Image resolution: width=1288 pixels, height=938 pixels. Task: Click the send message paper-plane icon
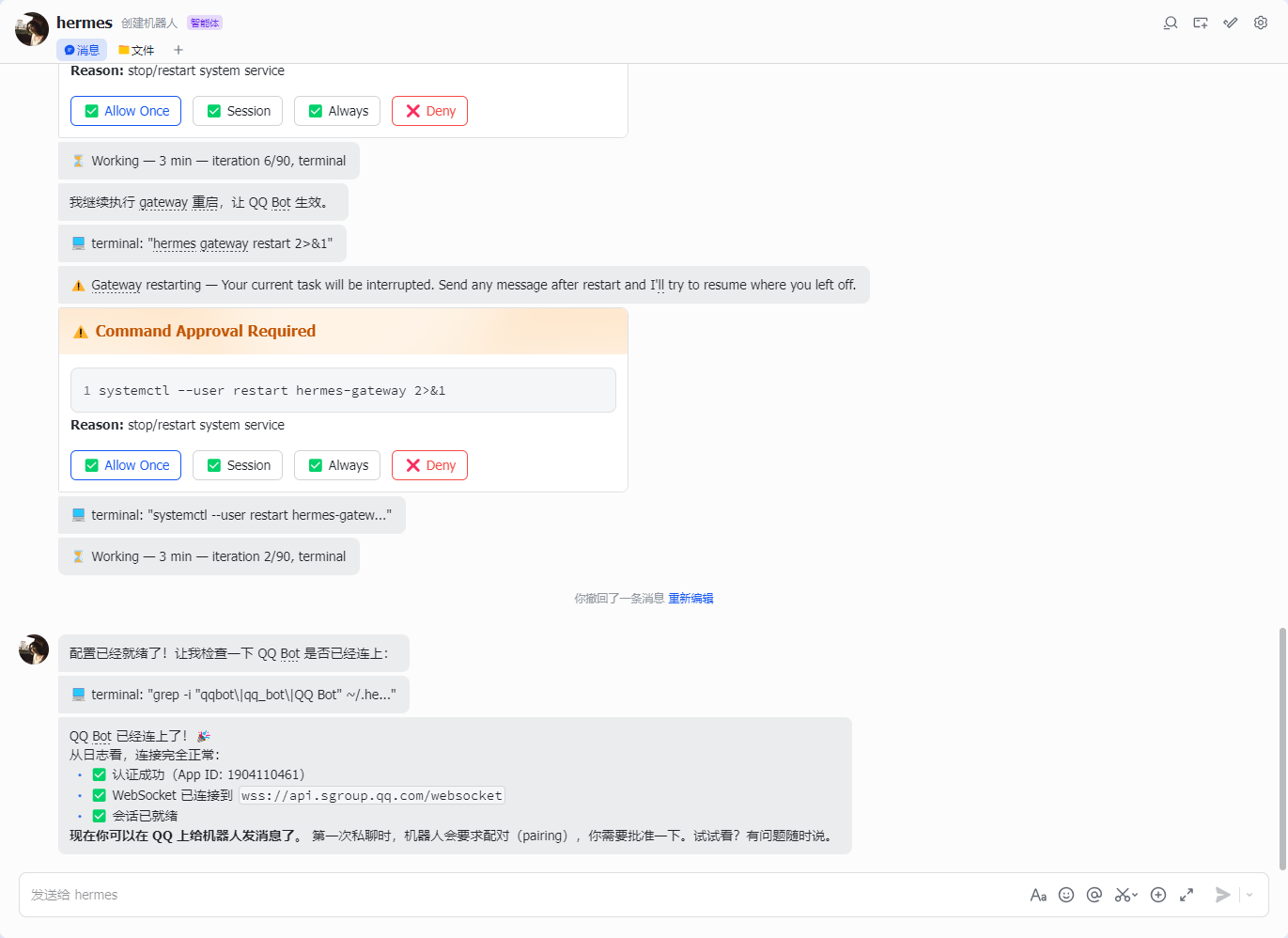click(1222, 895)
